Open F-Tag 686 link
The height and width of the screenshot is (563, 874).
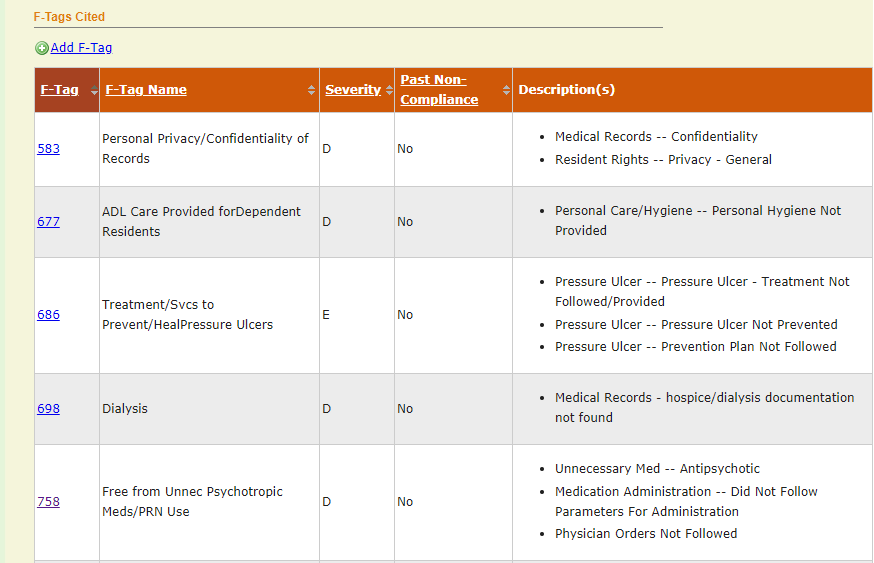[x=48, y=315]
